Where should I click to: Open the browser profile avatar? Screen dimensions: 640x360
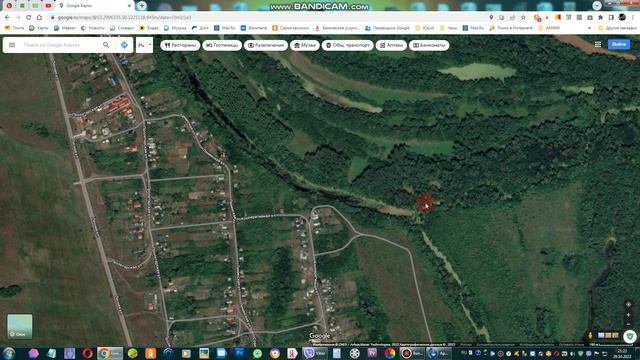click(x=622, y=17)
